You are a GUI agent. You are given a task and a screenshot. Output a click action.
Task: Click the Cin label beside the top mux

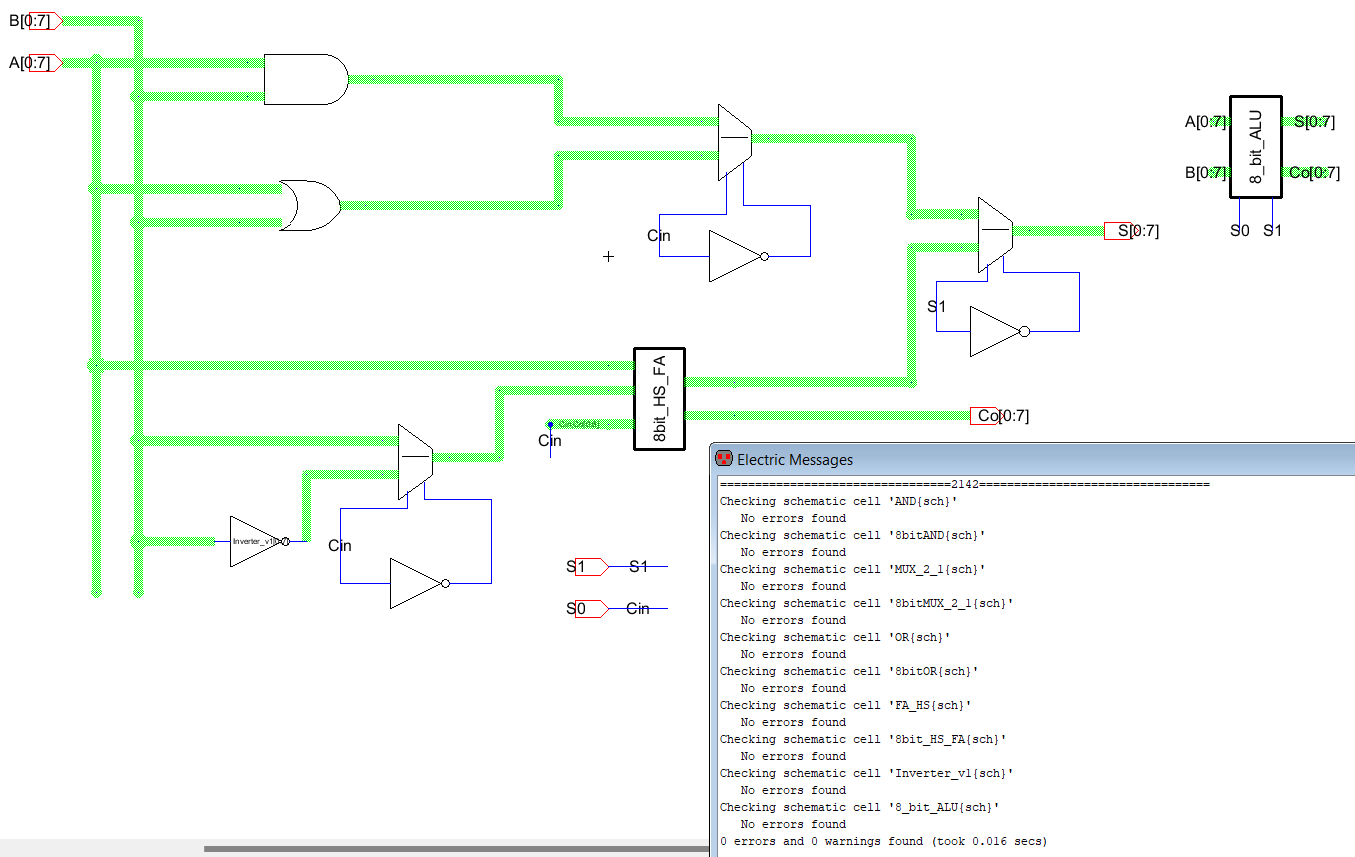659,236
